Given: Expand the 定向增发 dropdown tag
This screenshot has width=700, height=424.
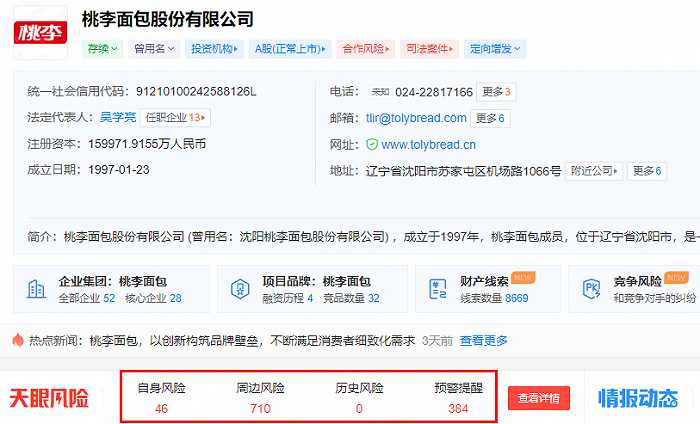Looking at the screenshot, I should coord(495,49).
